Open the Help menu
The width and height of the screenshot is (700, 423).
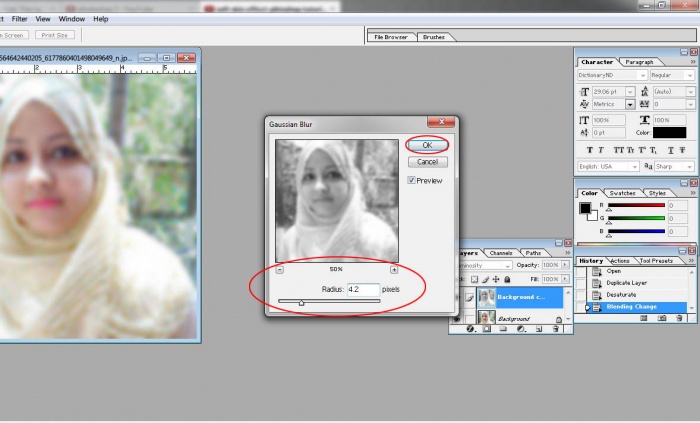[x=100, y=19]
